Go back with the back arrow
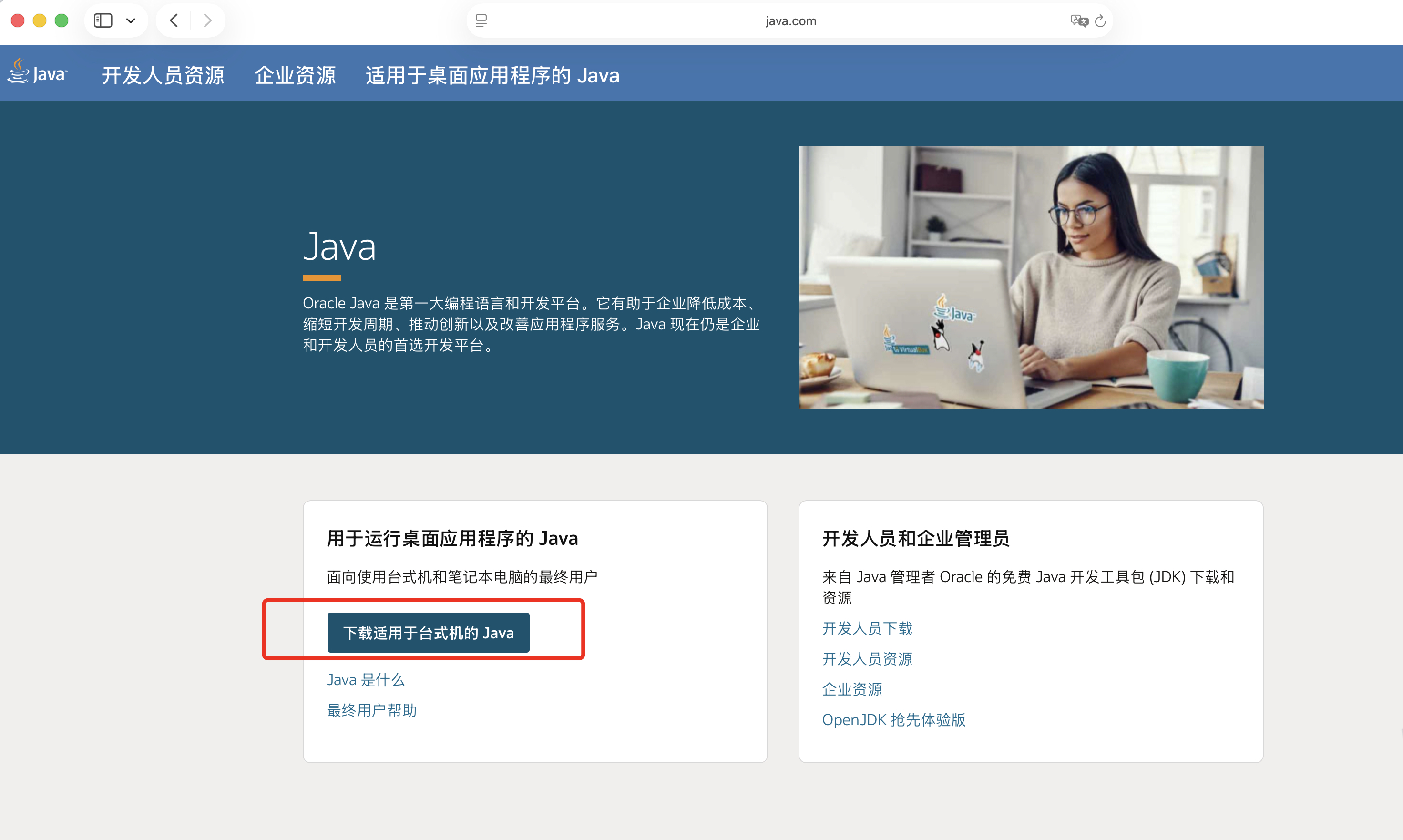The height and width of the screenshot is (840, 1403). (x=174, y=21)
